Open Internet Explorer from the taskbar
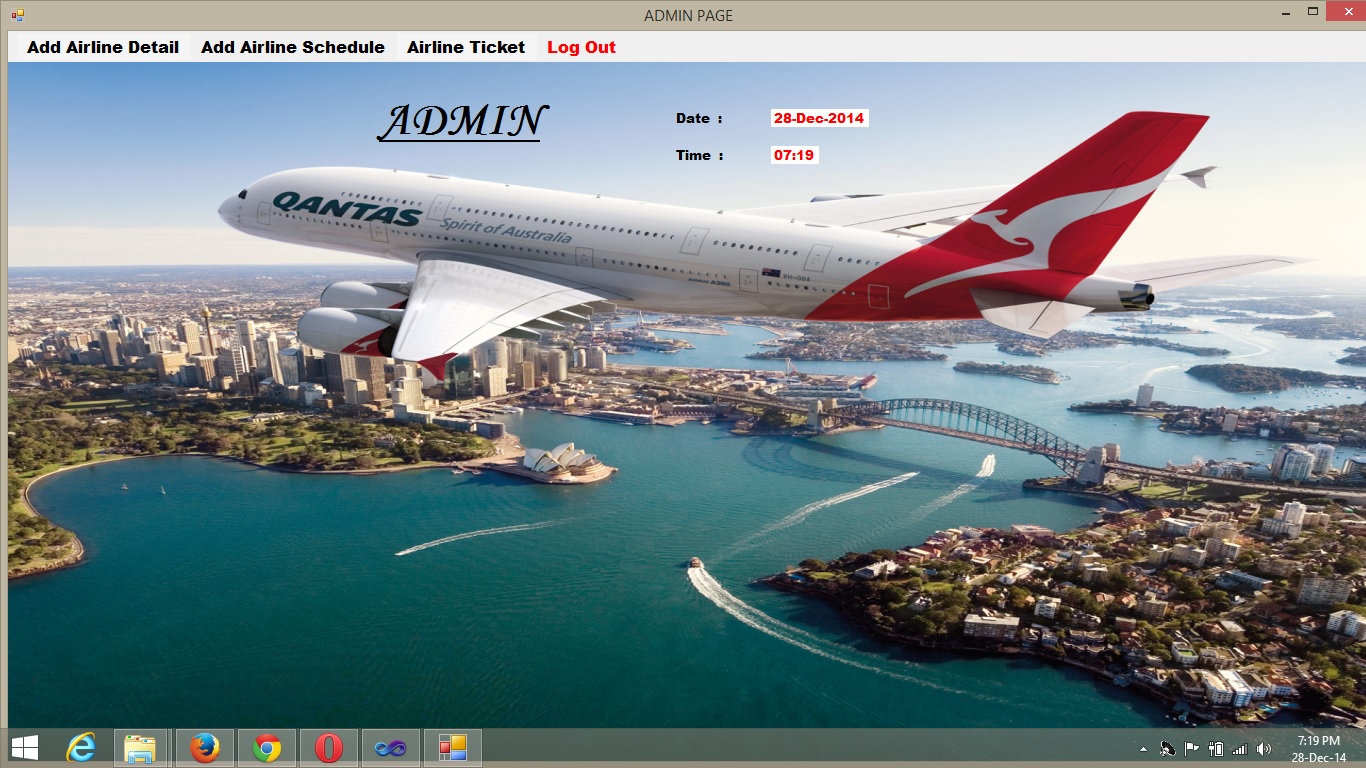The height and width of the screenshot is (768, 1366). click(79, 747)
